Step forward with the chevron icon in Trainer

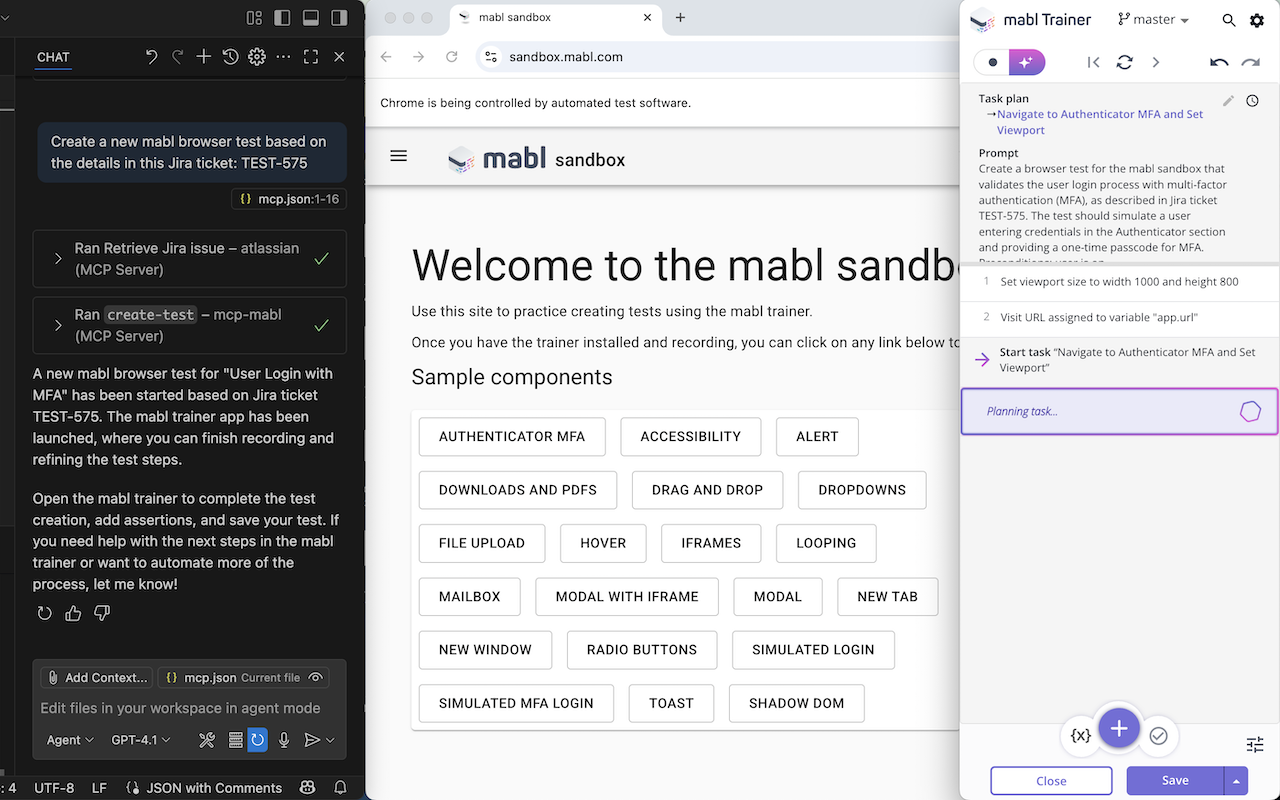[1156, 62]
